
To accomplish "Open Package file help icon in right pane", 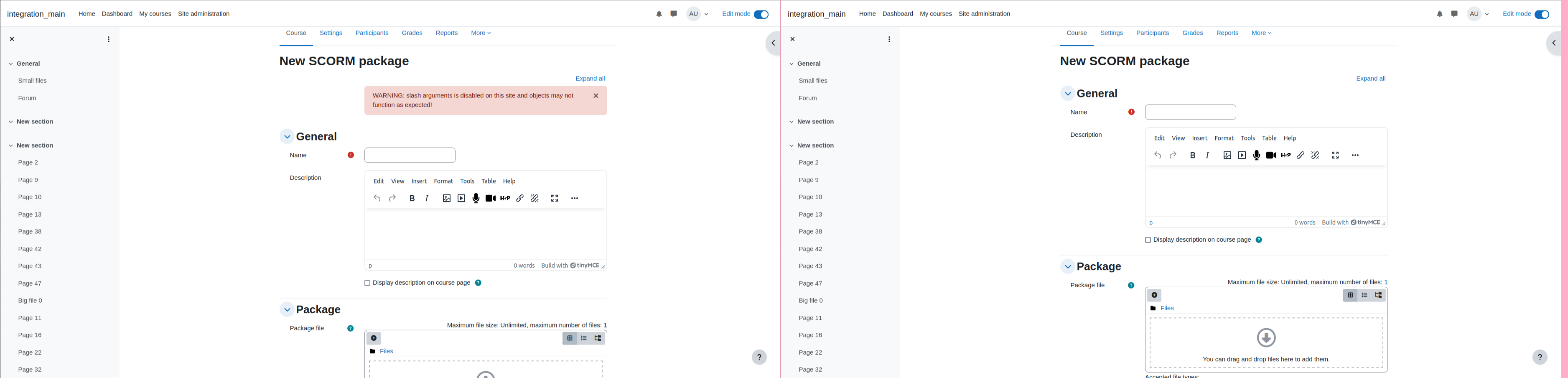I will 1131,286.
